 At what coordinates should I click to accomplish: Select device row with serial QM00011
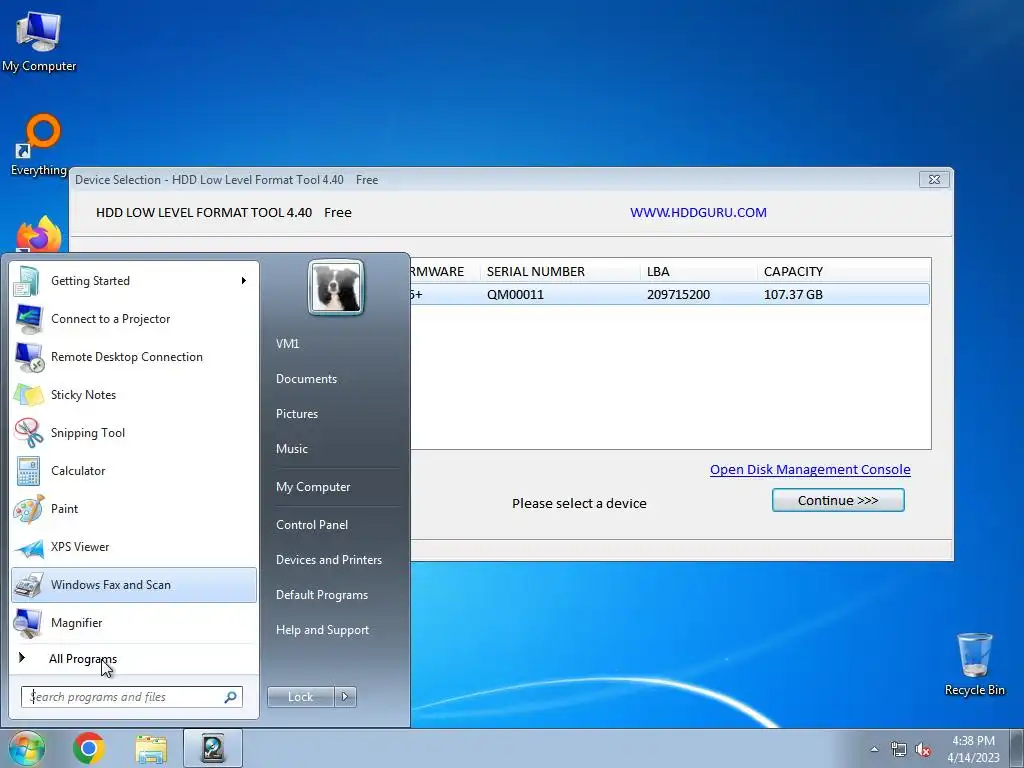(x=669, y=295)
